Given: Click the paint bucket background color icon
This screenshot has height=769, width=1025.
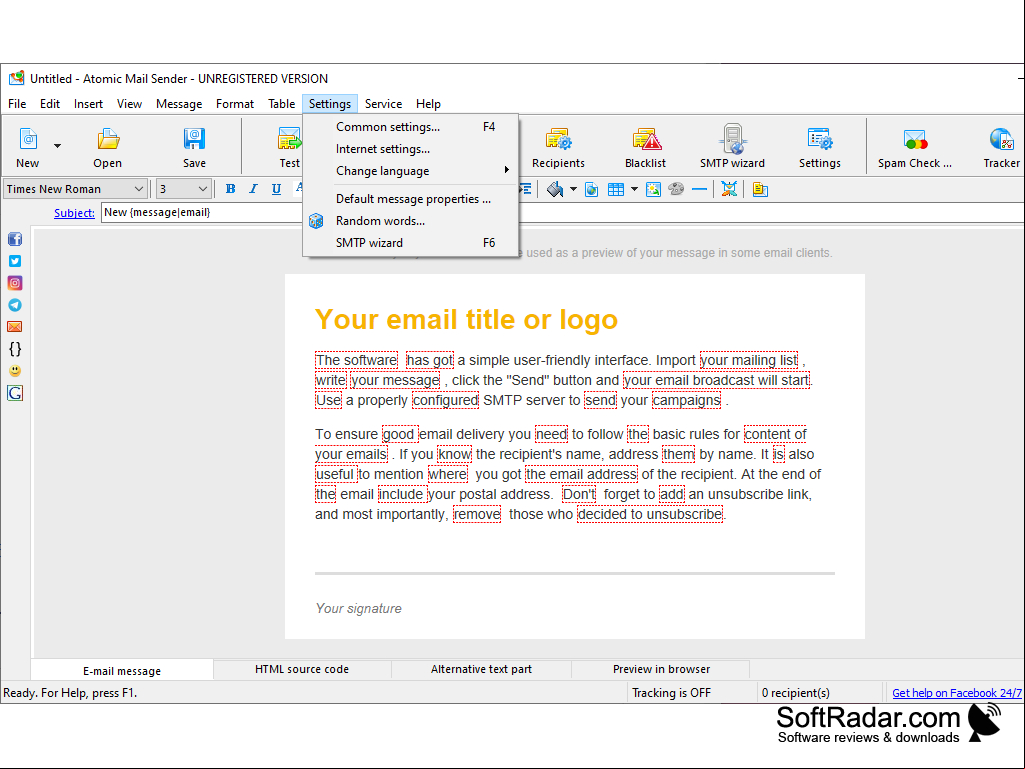Looking at the screenshot, I should point(555,190).
